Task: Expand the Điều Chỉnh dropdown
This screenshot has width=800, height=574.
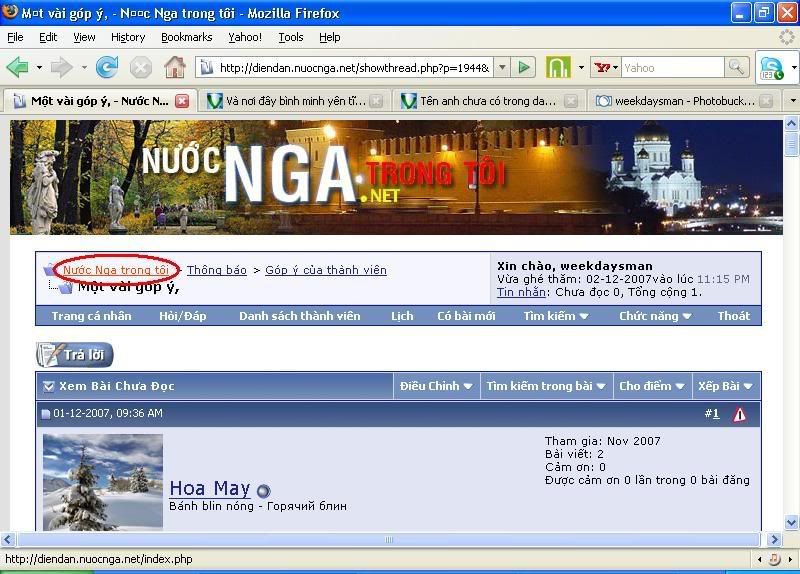Action: pyautogui.click(x=435, y=386)
